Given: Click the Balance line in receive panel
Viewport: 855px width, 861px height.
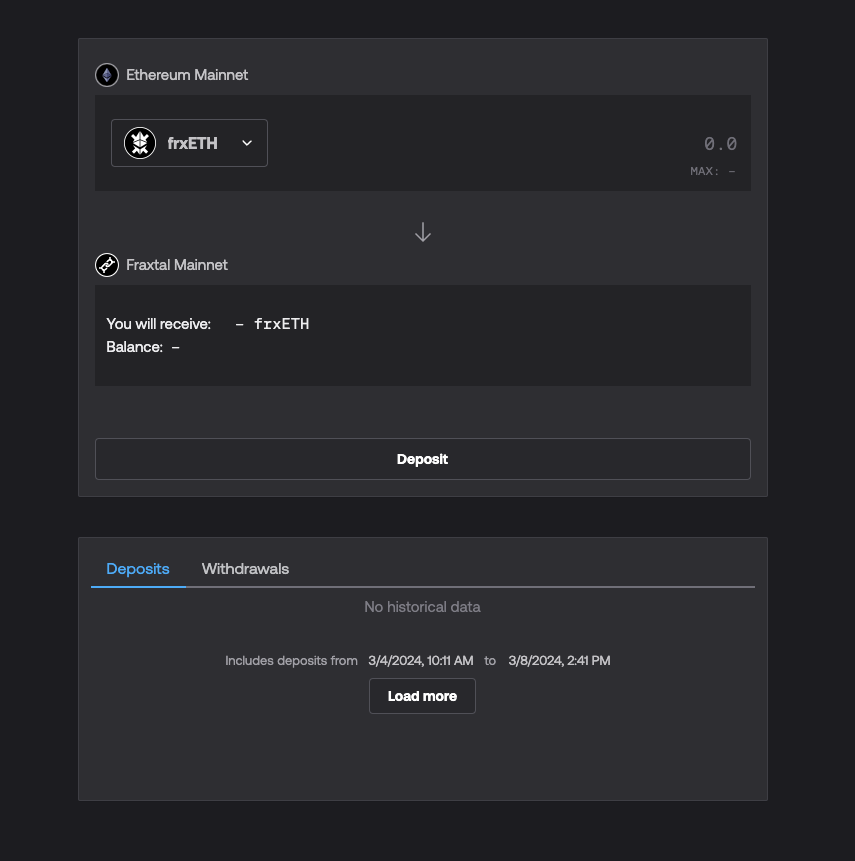Looking at the screenshot, I should 143,347.
